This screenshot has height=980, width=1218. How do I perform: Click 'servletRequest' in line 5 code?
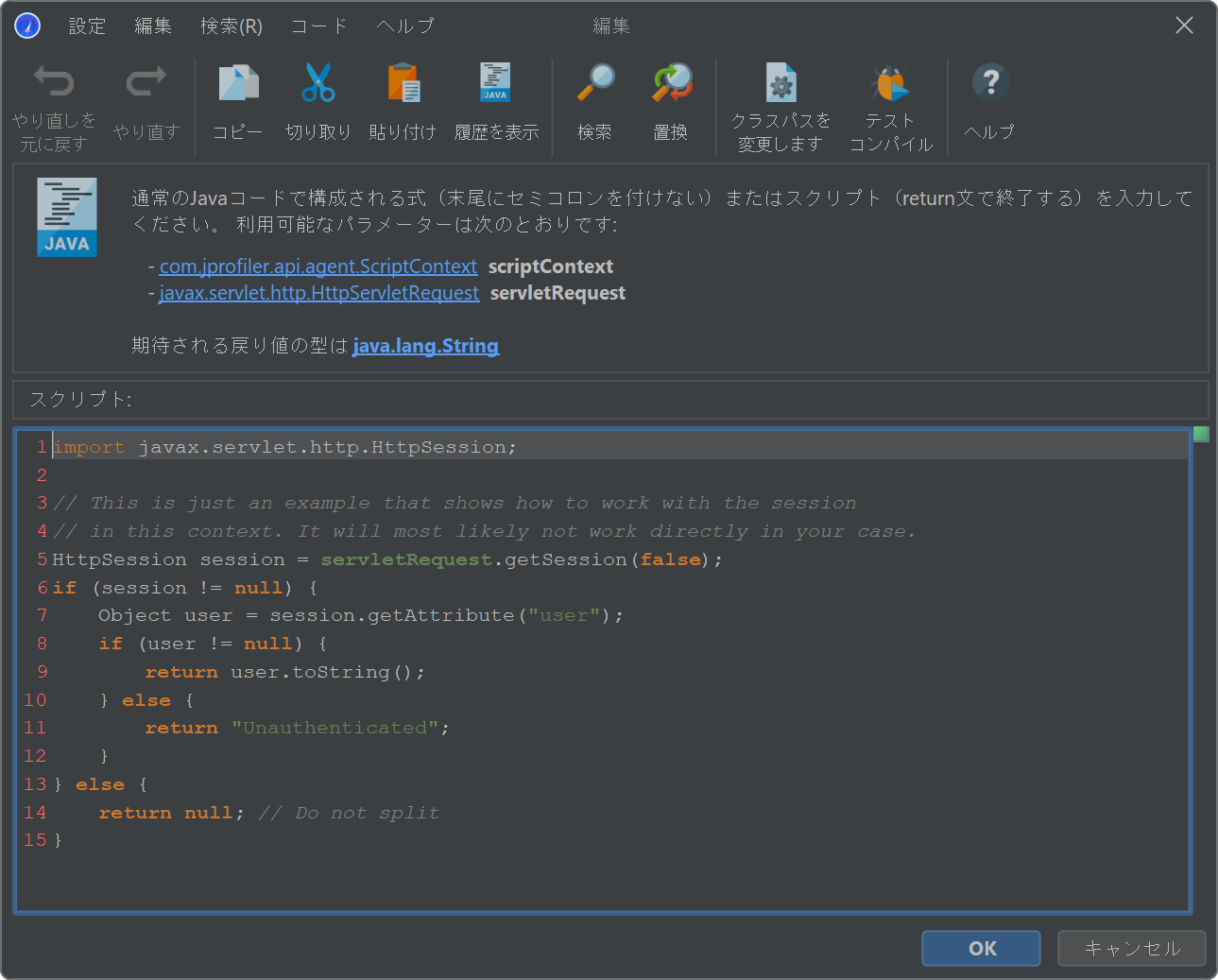[x=406, y=559]
